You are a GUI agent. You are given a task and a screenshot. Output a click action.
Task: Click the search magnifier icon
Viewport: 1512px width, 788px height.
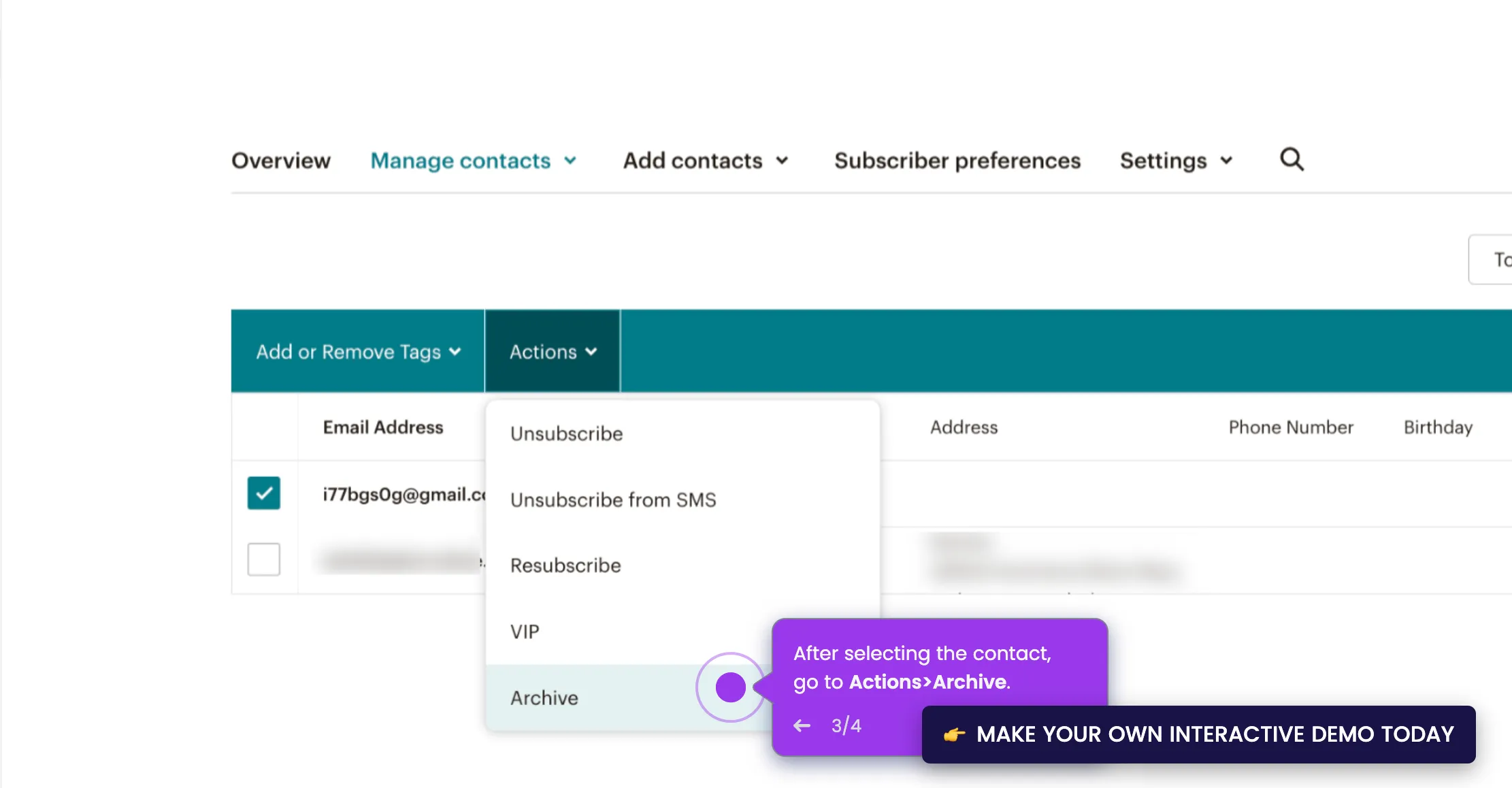tap(1292, 159)
